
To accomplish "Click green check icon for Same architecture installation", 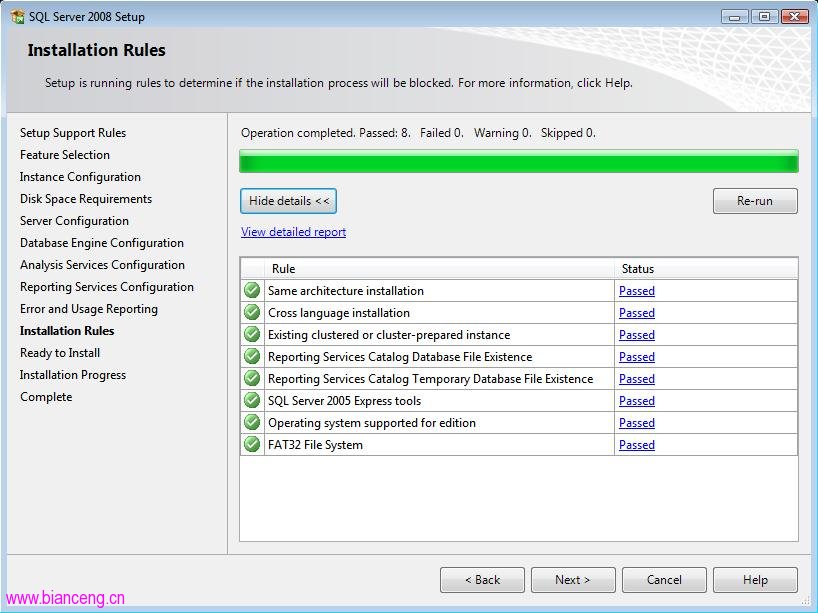I will [x=252, y=290].
